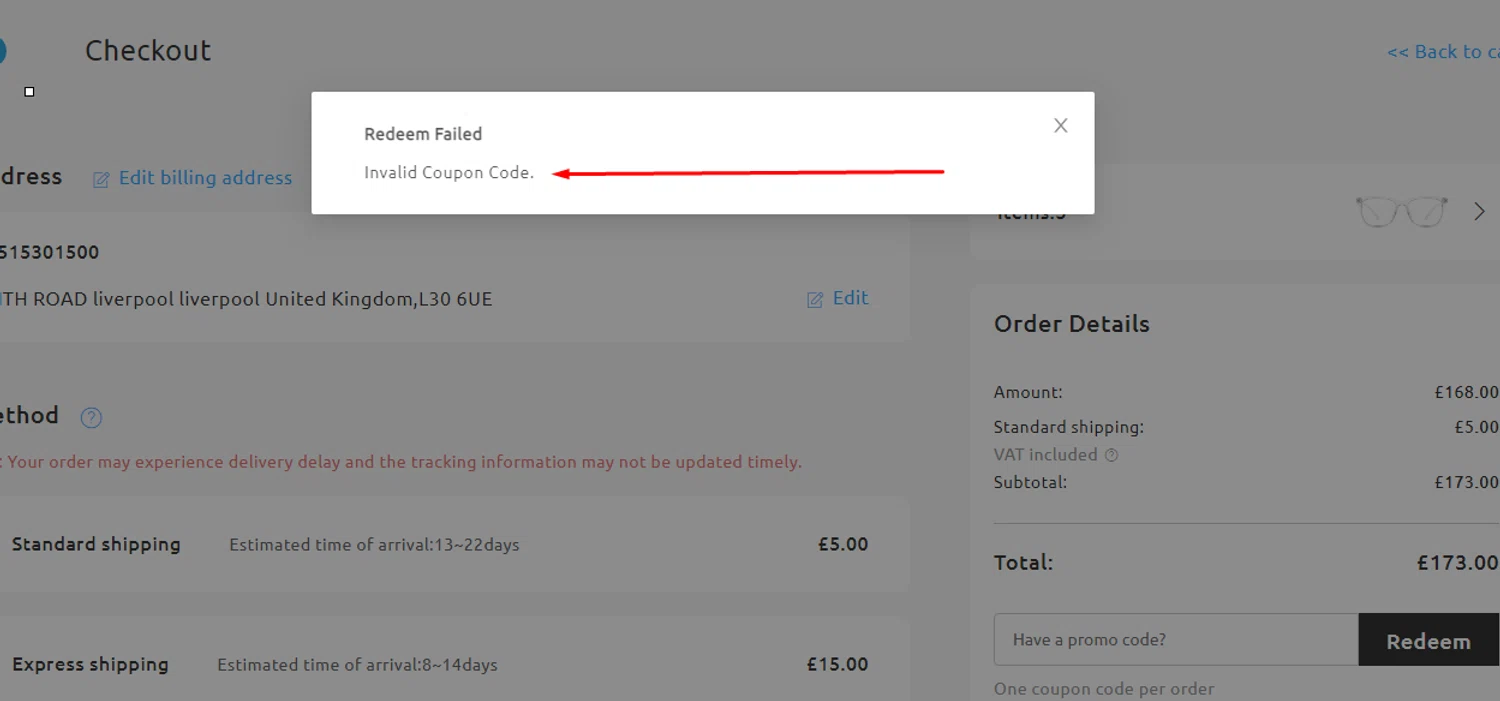Open the glasses product thumbnail
Screen dimensions: 1500x701
(1401, 211)
